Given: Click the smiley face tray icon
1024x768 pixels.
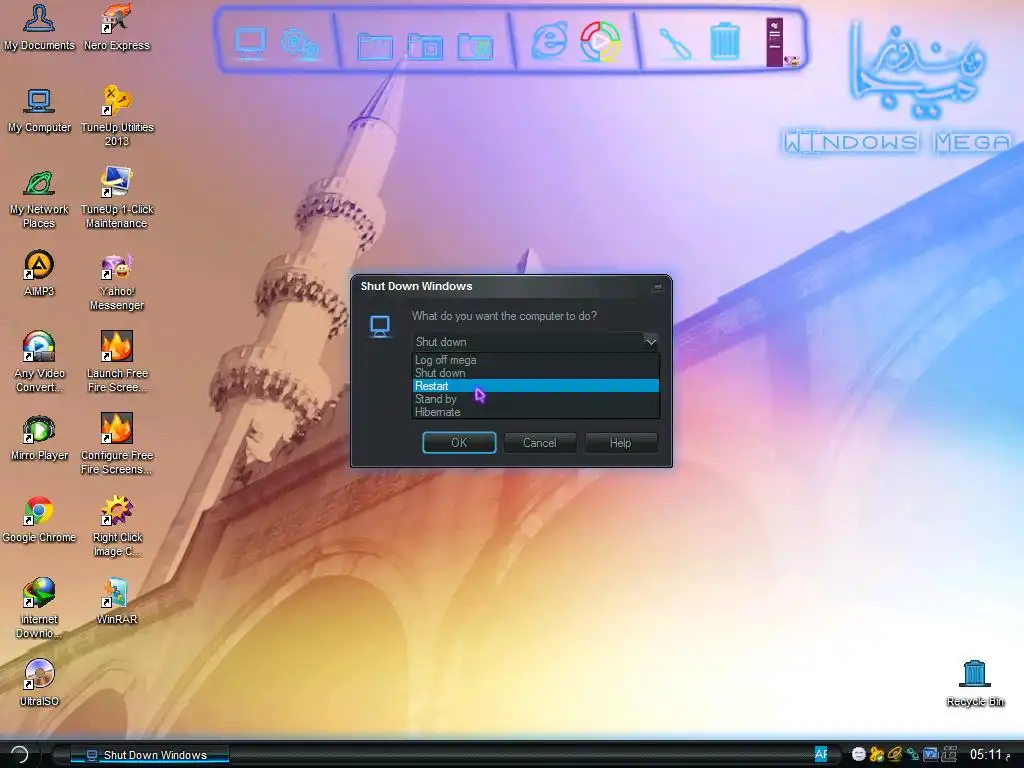Looking at the screenshot, I should point(859,754).
